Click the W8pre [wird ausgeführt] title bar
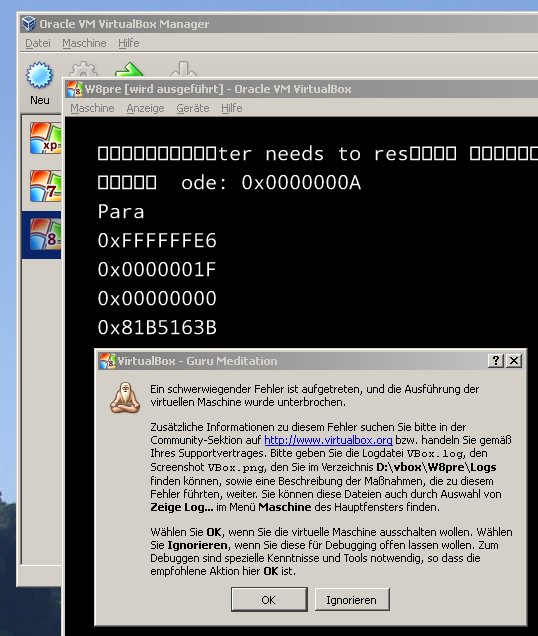Image resolution: width=538 pixels, height=636 pixels. coord(301,89)
